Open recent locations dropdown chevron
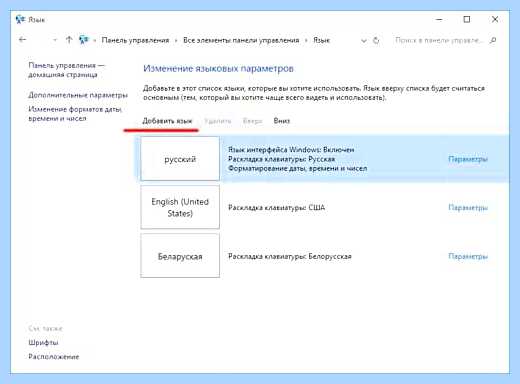520x384 pixels. tap(55, 40)
